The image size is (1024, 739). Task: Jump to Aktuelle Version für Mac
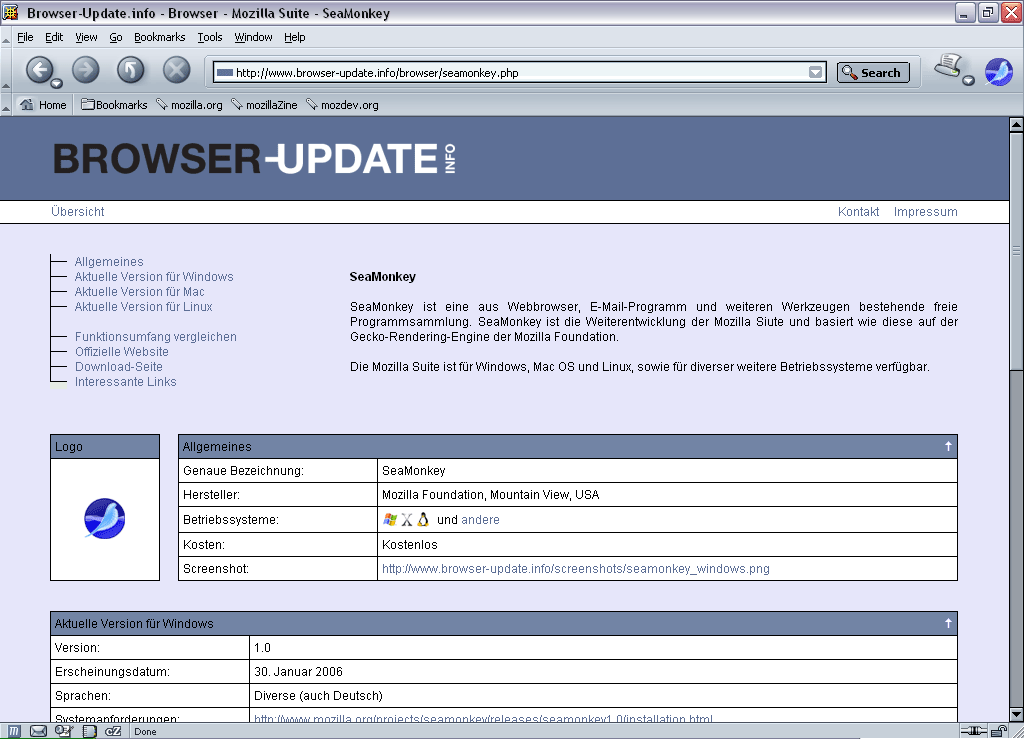tap(140, 292)
